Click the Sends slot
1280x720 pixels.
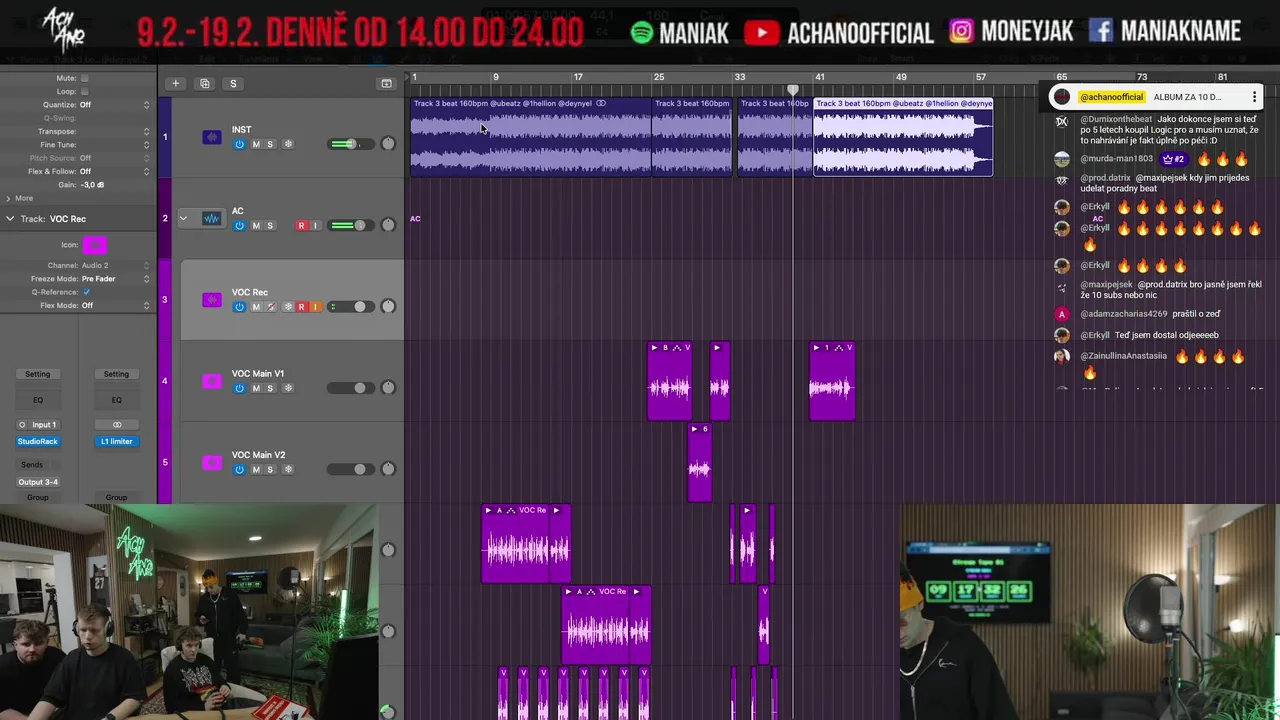click(32, 465)
